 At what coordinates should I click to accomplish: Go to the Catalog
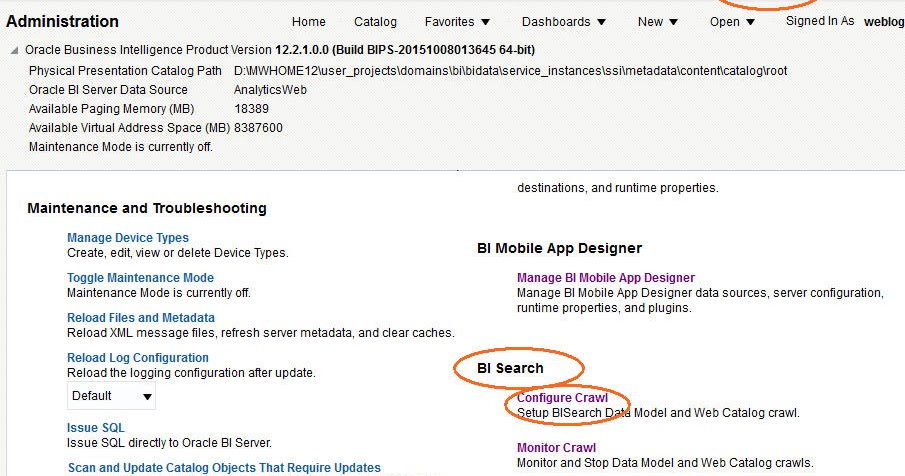[375, 22]
